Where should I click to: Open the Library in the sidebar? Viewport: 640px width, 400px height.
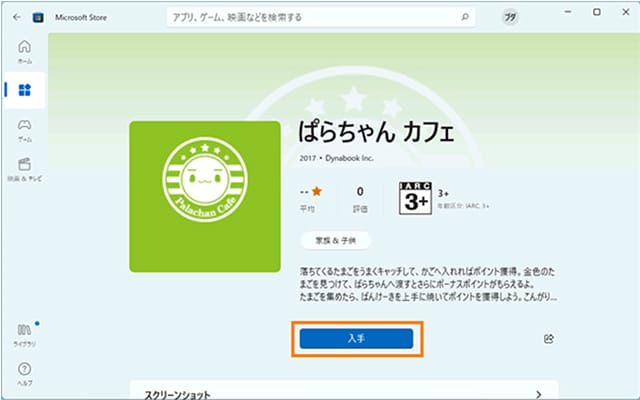[24, 335]
